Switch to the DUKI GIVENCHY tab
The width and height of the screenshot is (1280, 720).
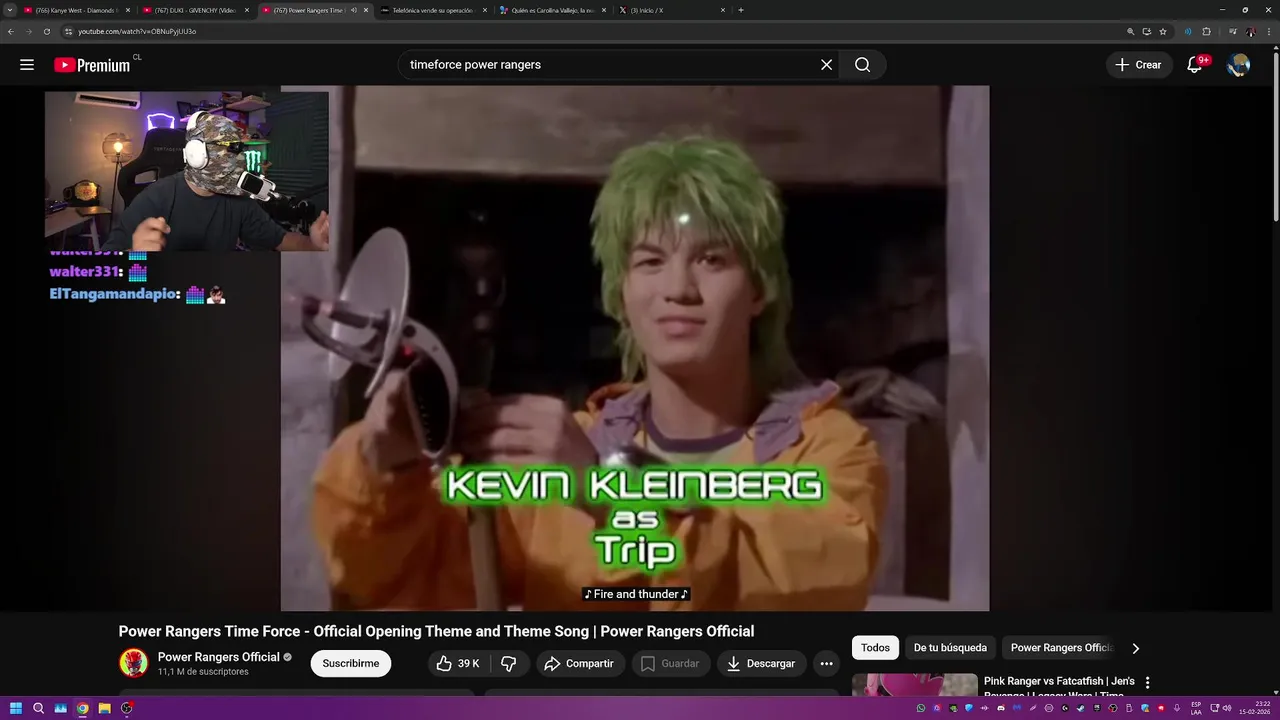tap(195, 10)
